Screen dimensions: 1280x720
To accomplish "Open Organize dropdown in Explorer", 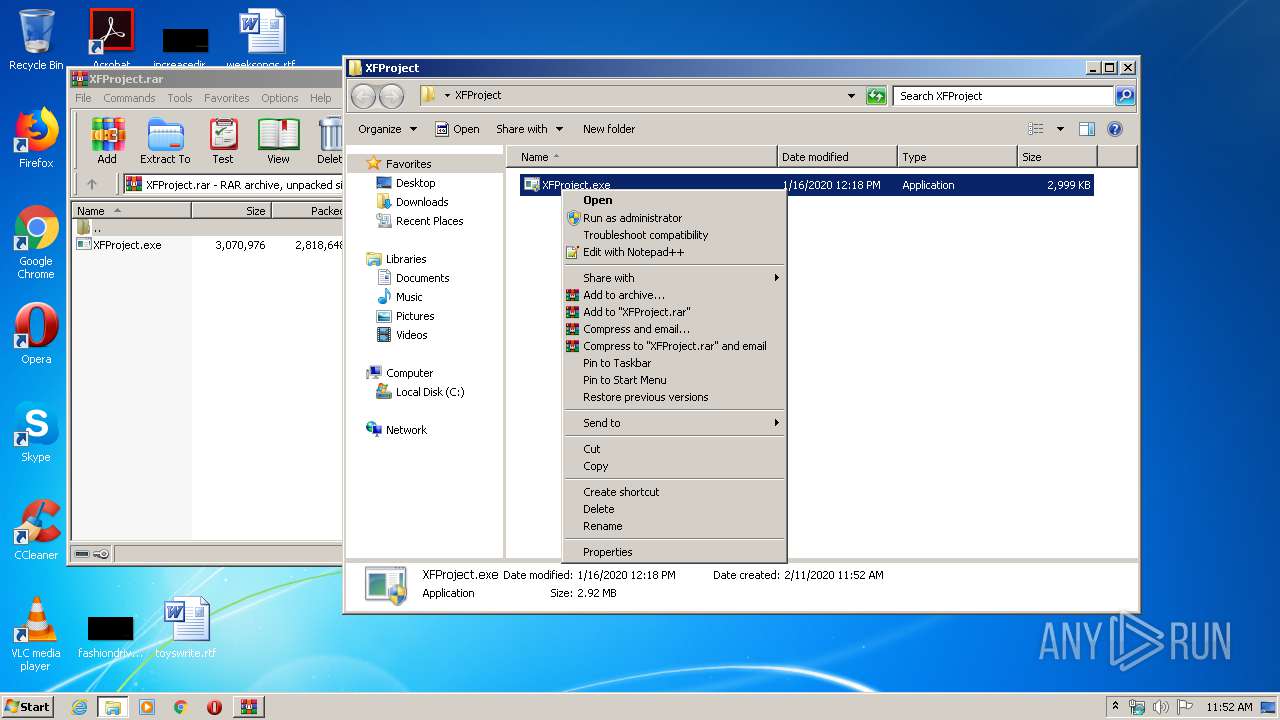I will click(x=387, y=129).
